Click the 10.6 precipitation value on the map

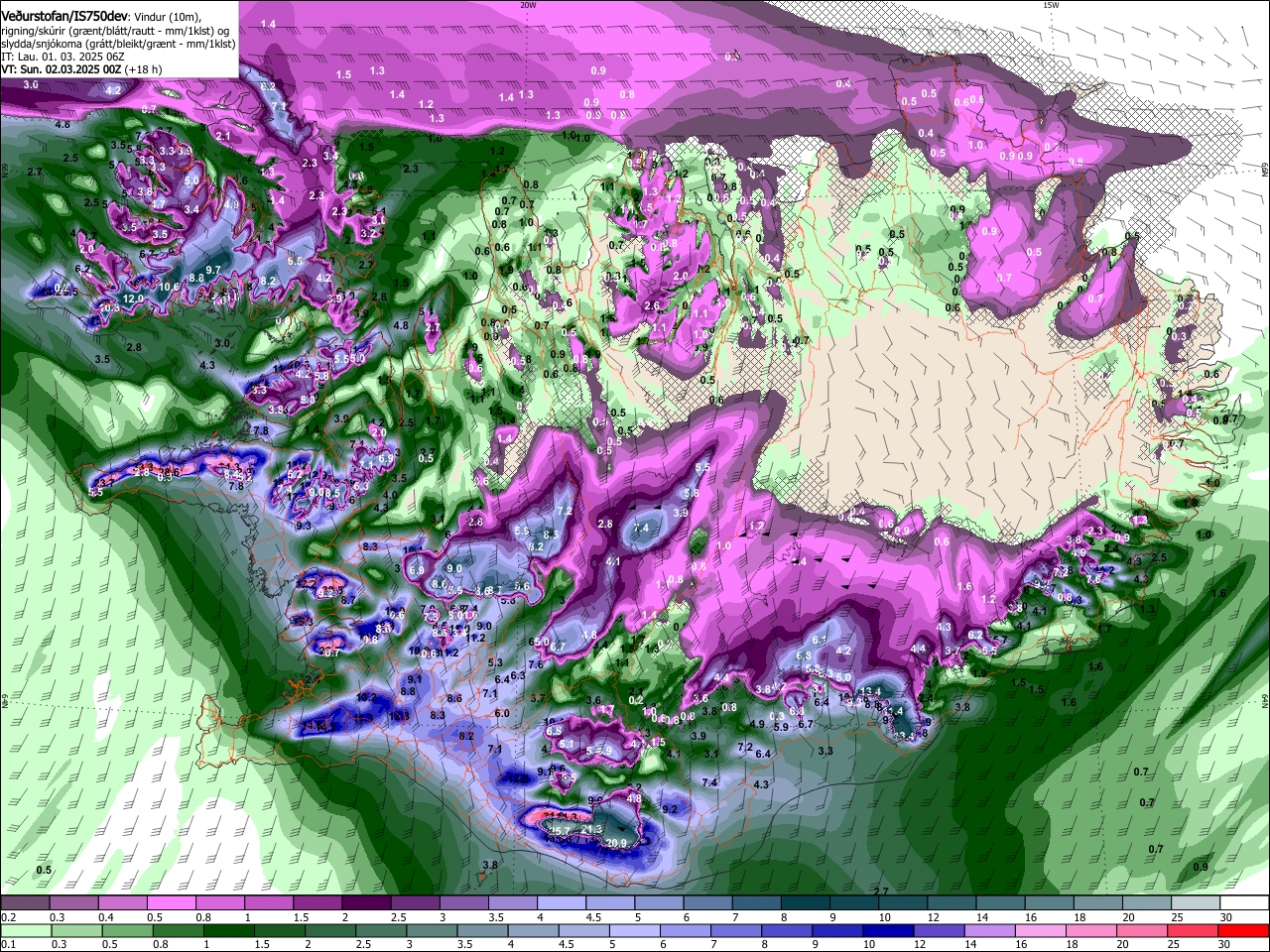tap(169, 288)
